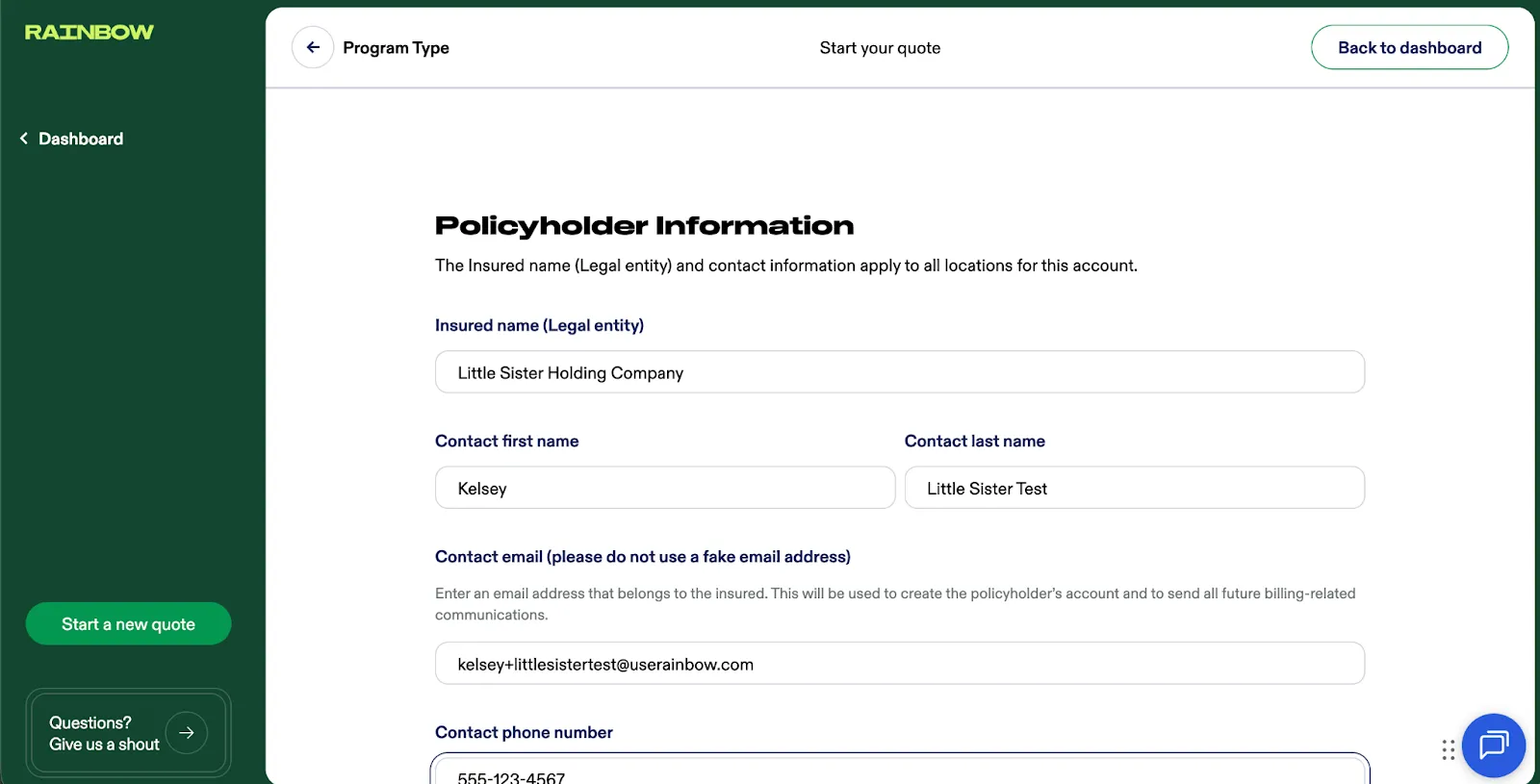Go to Dashboard in the sidebar
This screenshot has height=784, width=1540.
pyautogui.click(x=81, y=139)
